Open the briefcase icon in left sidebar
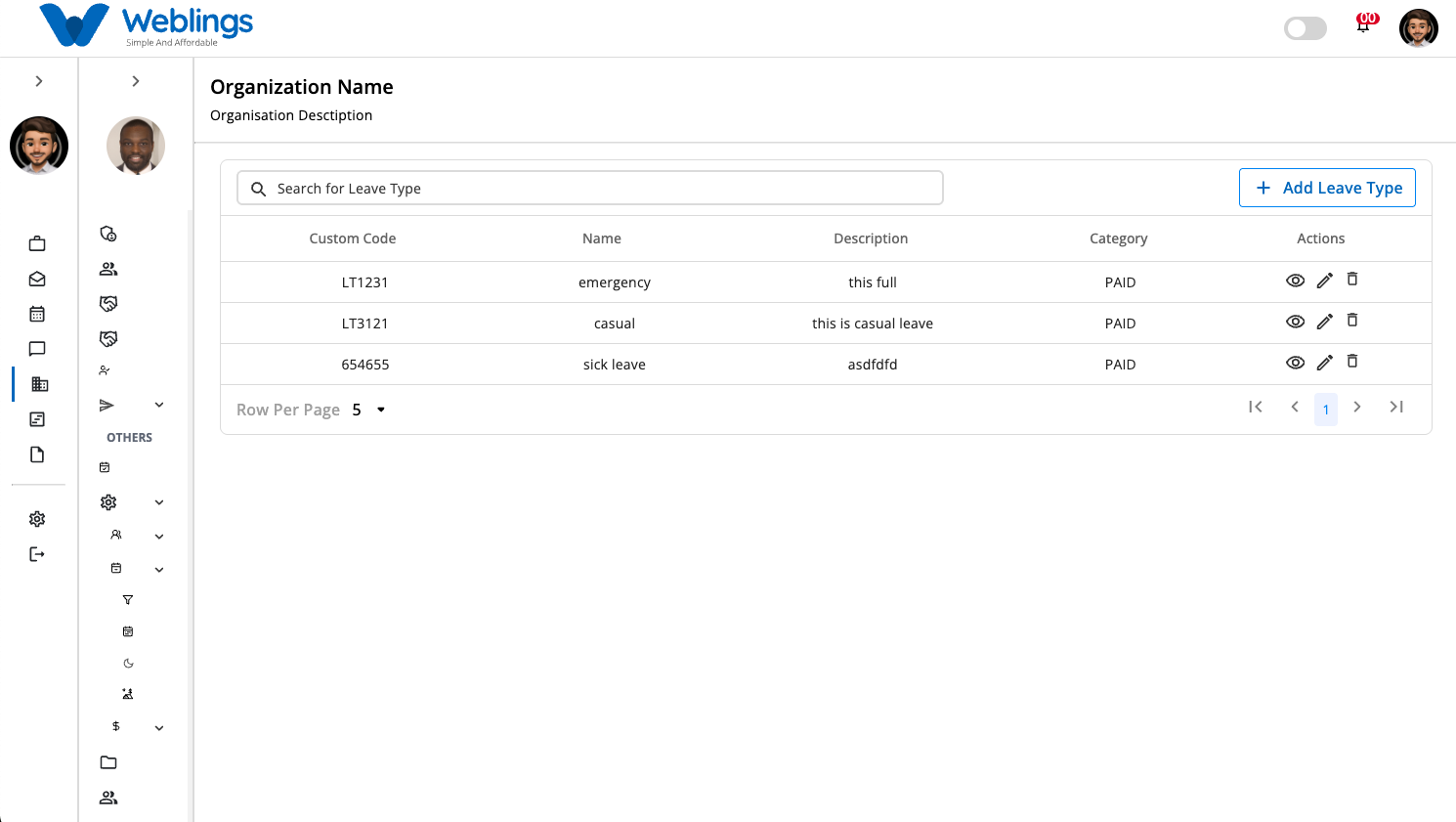This screenshot has width=1456, height=822. (x=37, y=243)
